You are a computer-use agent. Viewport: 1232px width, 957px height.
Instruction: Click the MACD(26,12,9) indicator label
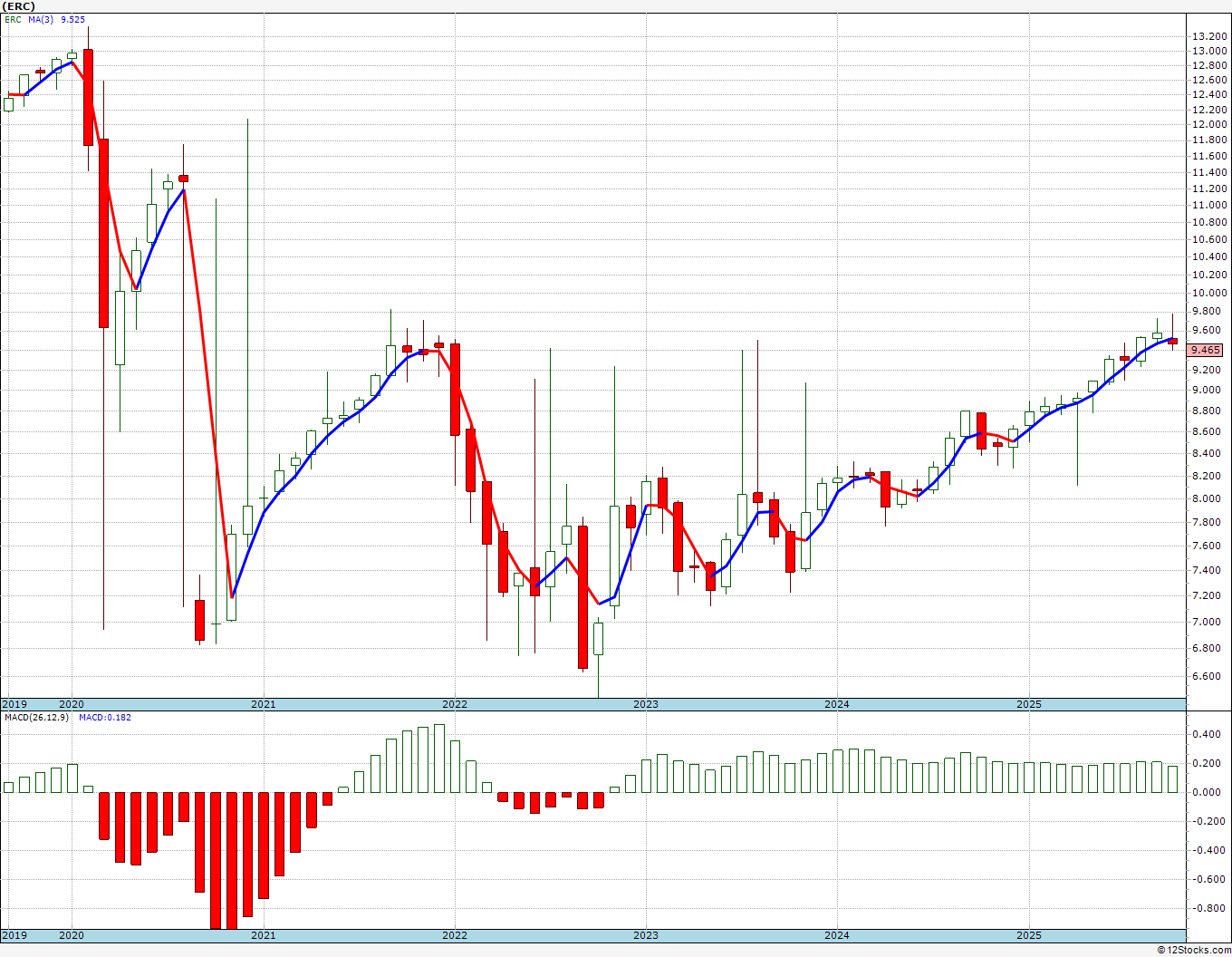(38, 717)
